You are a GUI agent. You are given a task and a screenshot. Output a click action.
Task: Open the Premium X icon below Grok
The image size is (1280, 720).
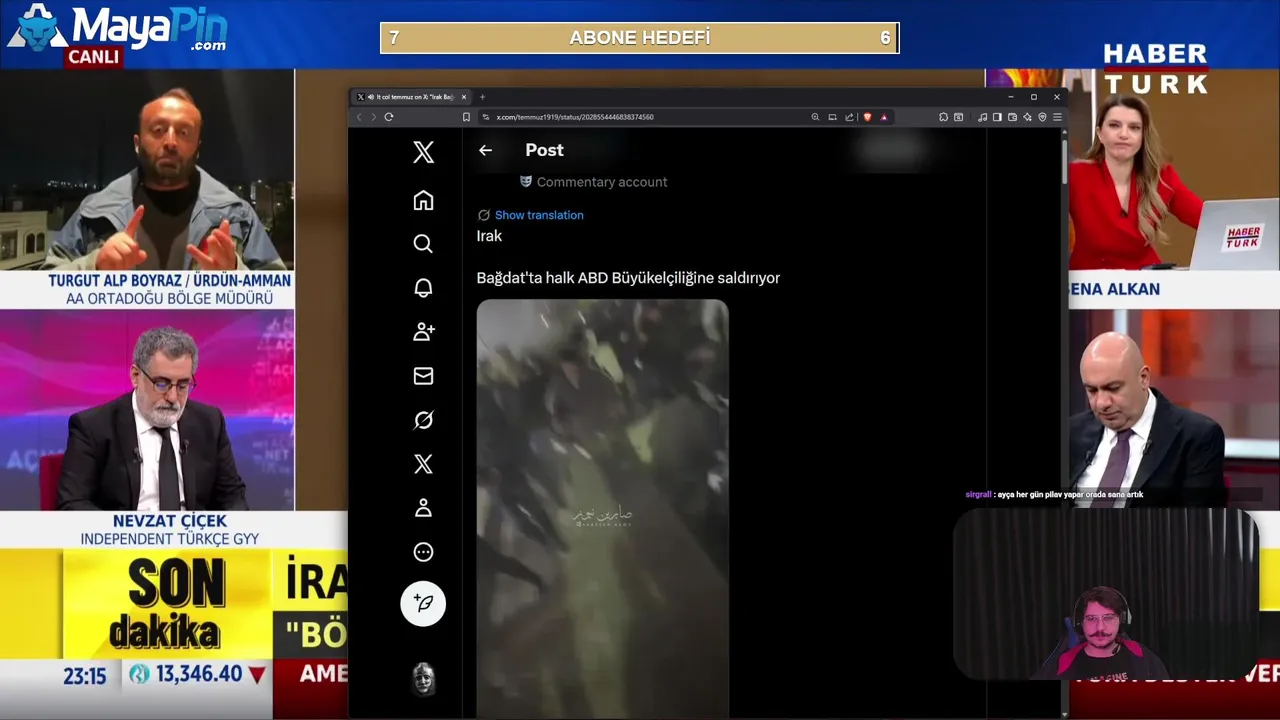click(423, 464)
